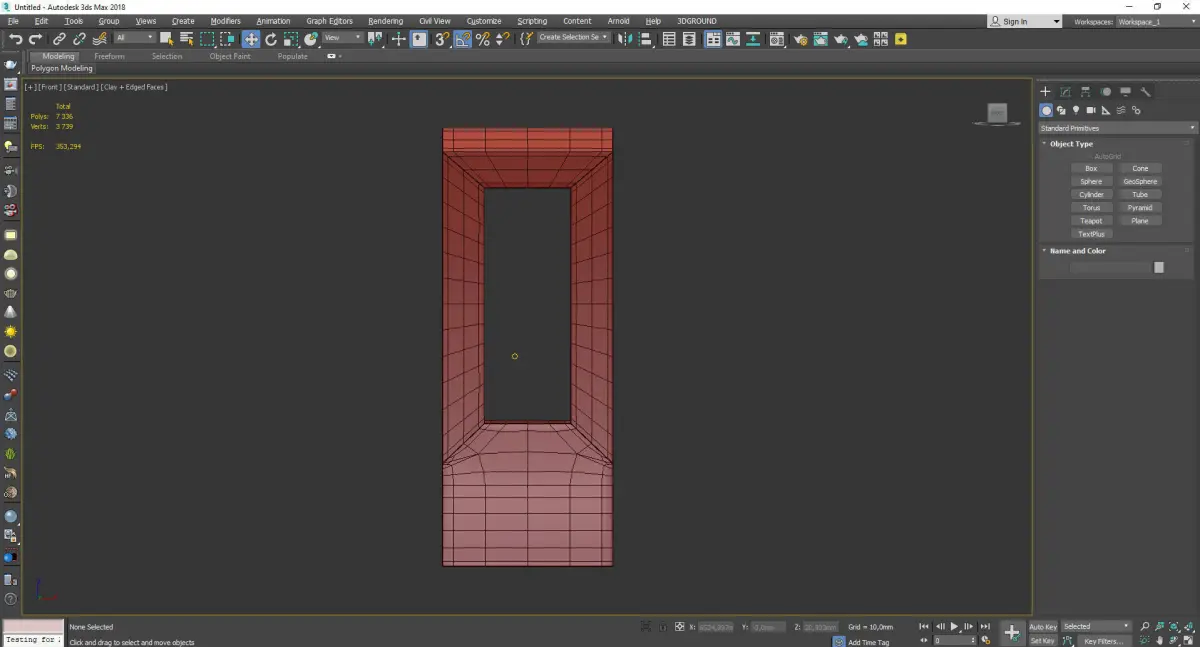Activate Select and Rotate tool

click(271, 39)
